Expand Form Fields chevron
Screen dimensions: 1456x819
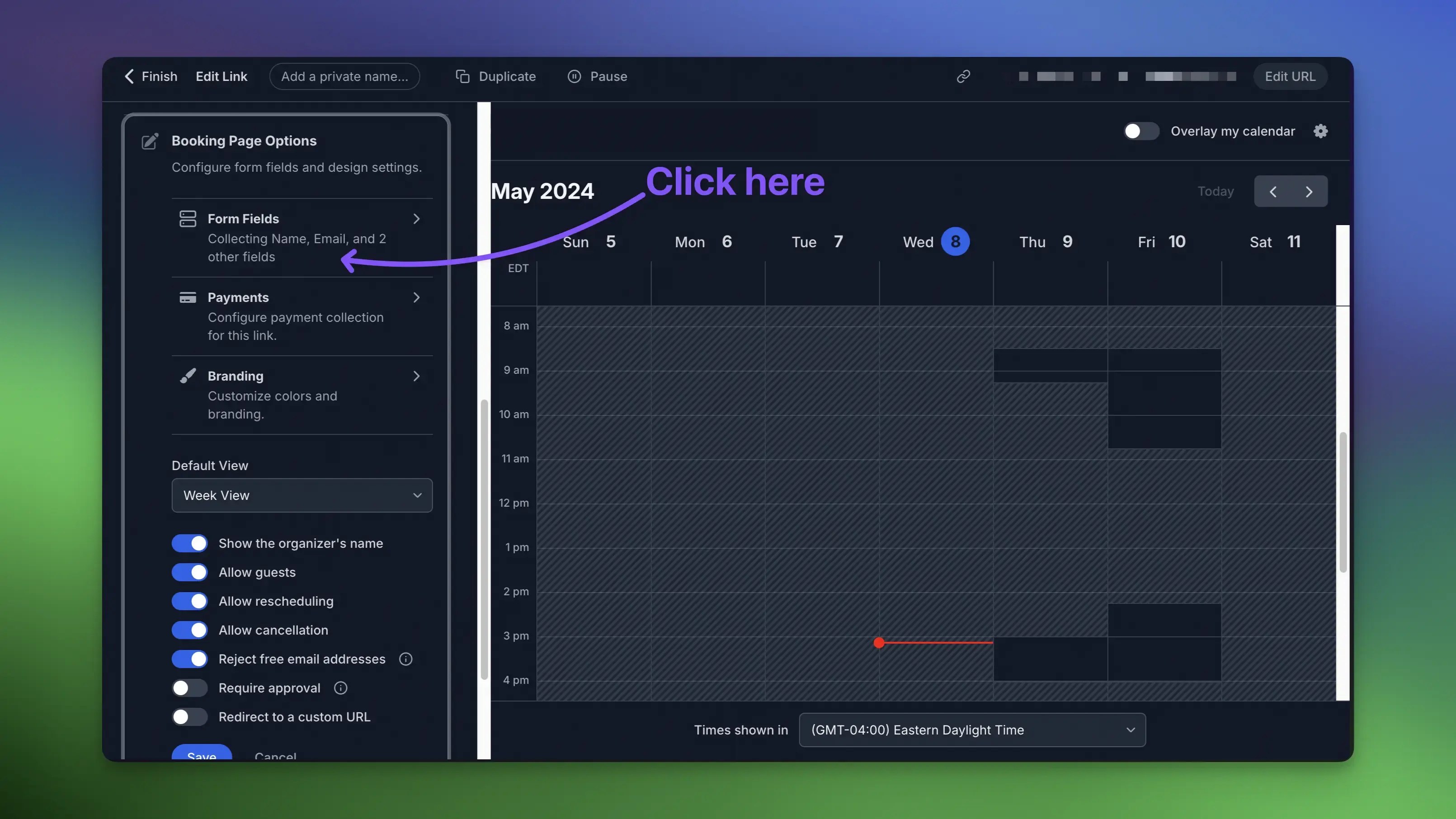click(417, 219)
